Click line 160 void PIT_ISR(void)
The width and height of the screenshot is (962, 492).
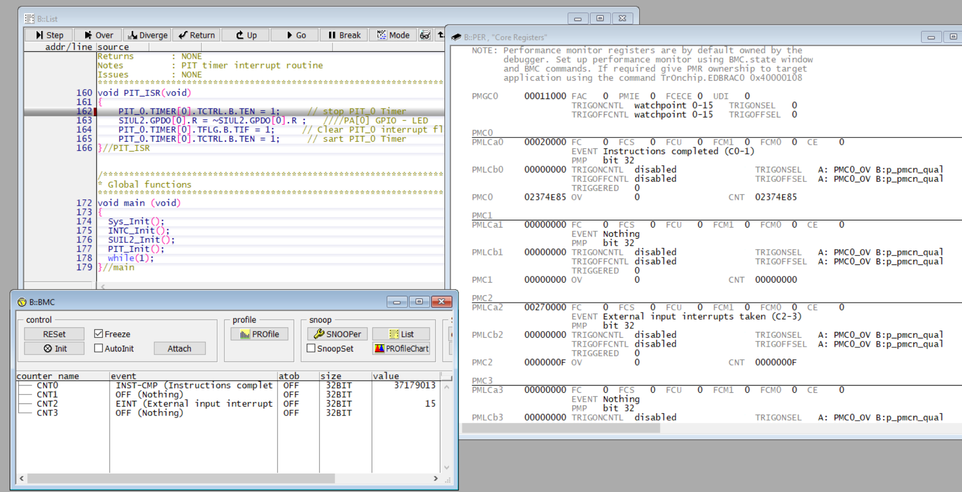tap(144, 93)
